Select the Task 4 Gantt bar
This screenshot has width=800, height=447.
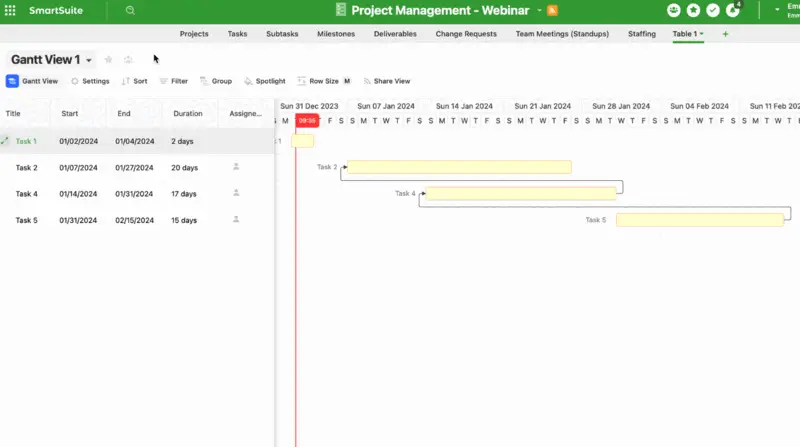point(521,193)
